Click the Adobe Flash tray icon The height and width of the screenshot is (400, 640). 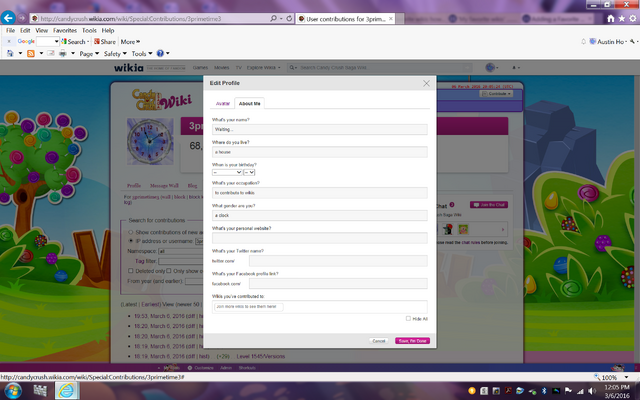[508, 391]
